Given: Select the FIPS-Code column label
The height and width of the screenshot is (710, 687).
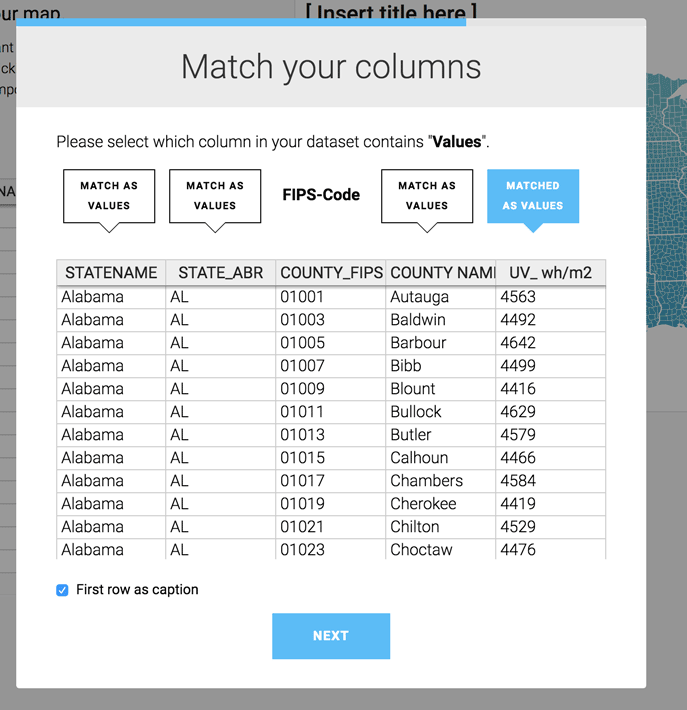Looking at the screenshot, I should click(x=321, y=195).
